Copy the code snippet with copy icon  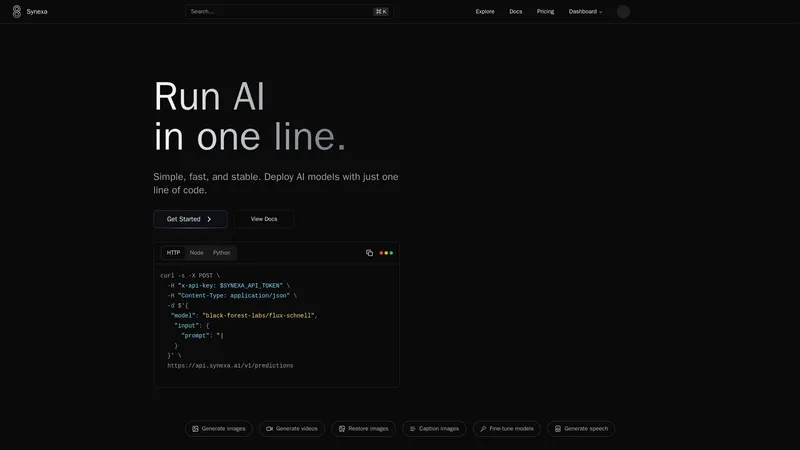(369, 253)
